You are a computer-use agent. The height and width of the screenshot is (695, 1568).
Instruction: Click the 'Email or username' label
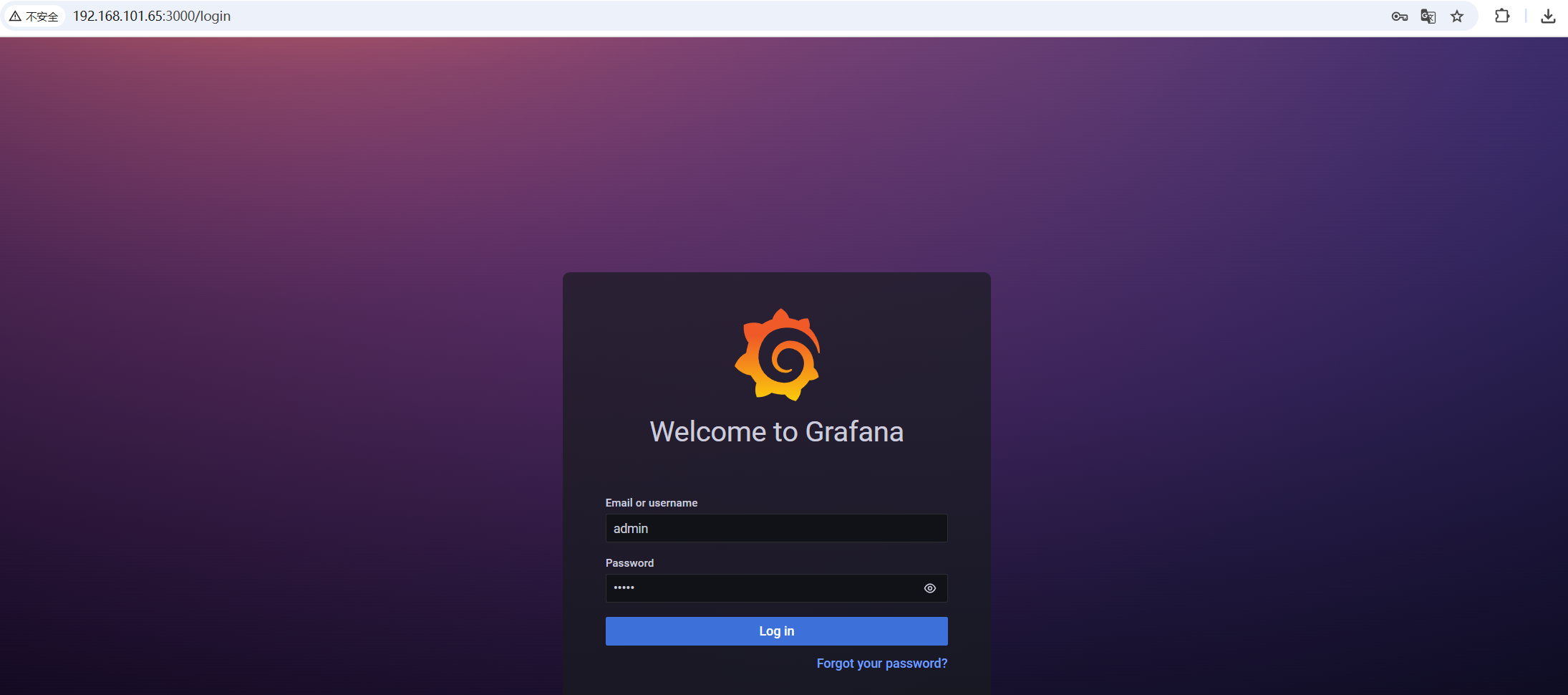651,503
